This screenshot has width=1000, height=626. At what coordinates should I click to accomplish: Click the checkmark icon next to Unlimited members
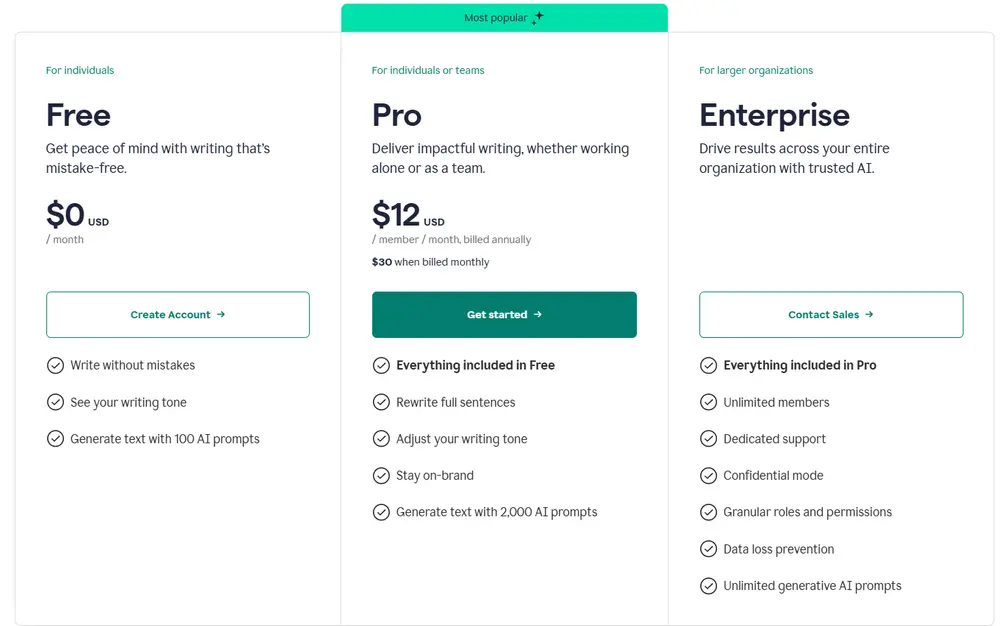(708, 402)
